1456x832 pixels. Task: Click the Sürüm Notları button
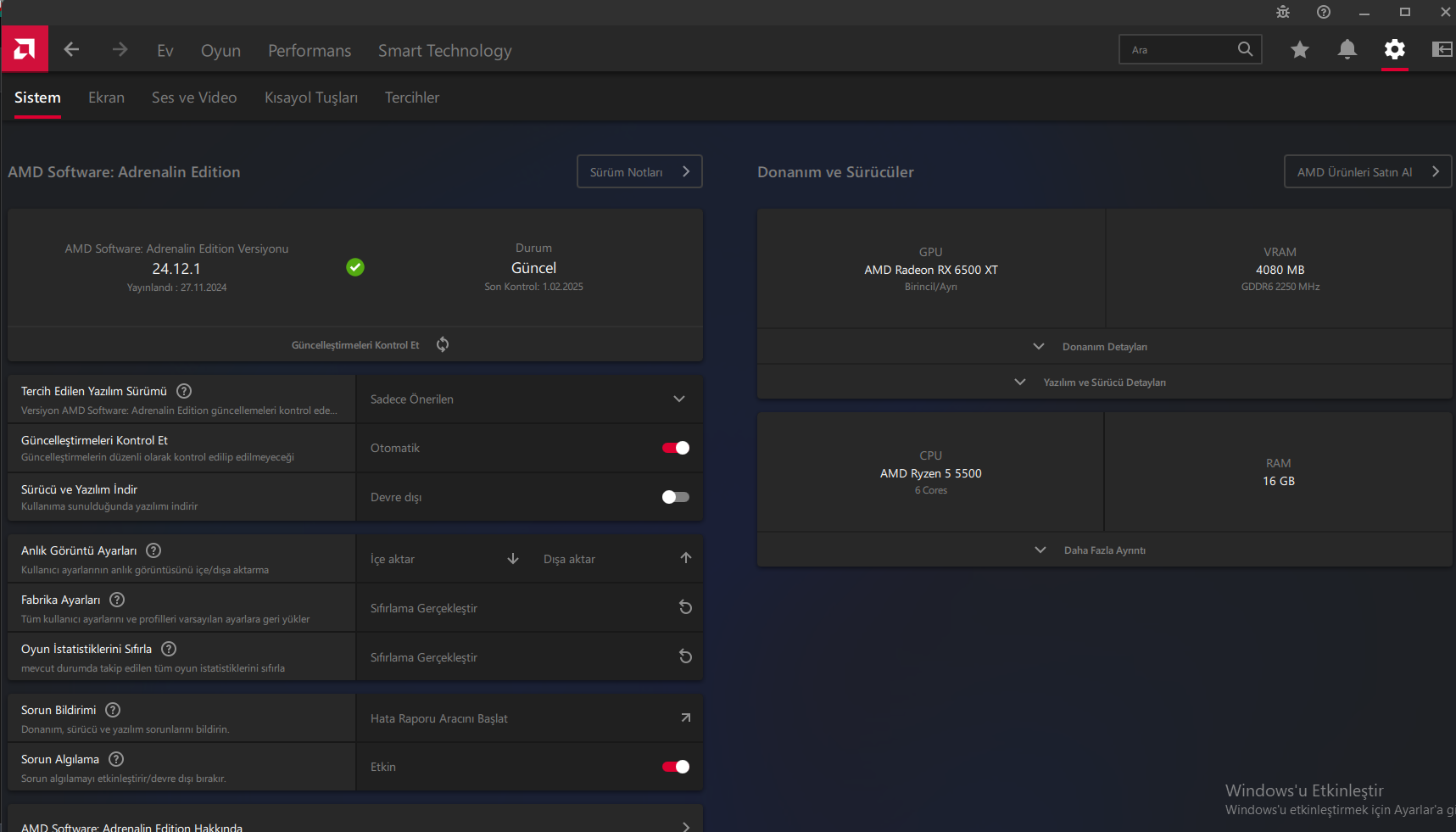[x=639, y=172]
